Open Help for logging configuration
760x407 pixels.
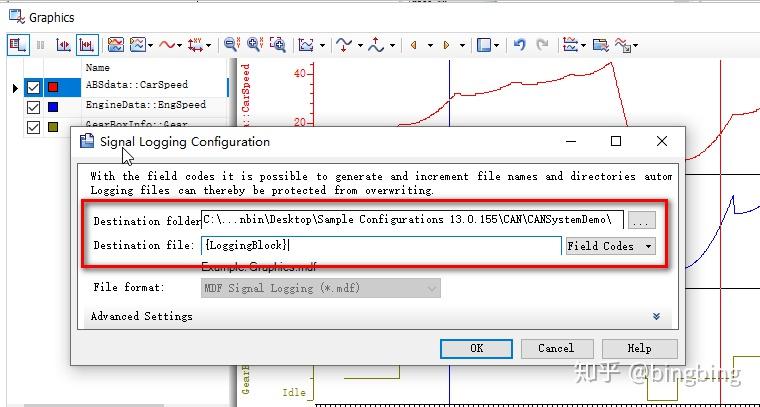pos(639,348)
